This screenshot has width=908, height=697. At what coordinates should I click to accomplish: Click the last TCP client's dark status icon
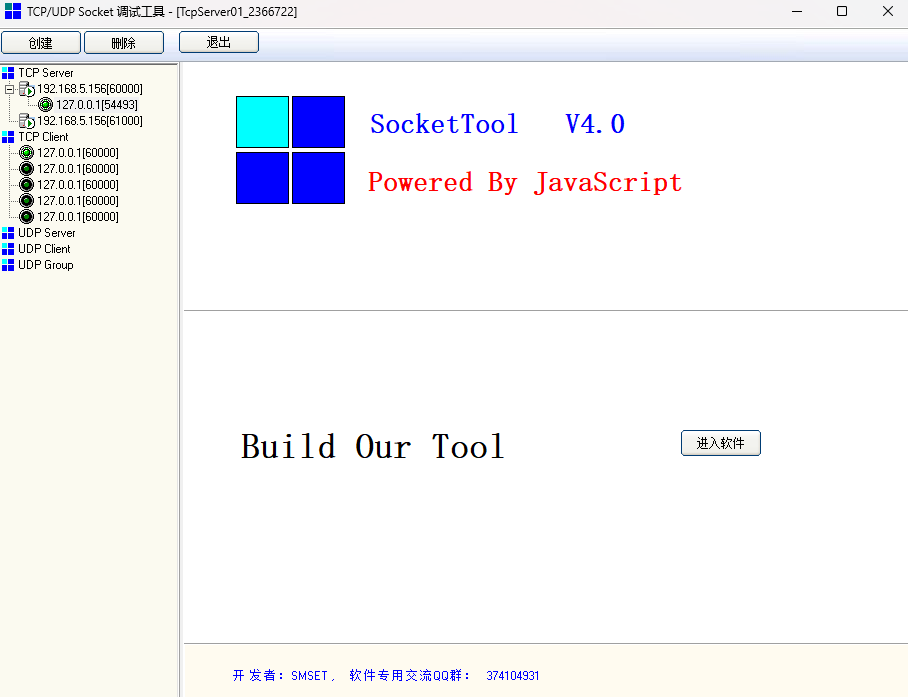27,217
